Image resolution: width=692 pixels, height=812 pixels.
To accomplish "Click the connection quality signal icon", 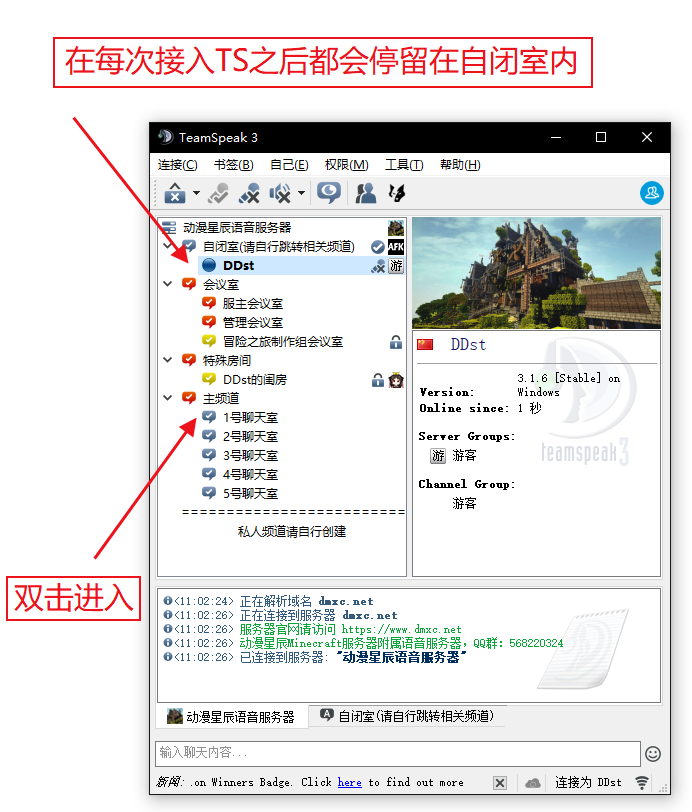I will click(x=642, y=782).
